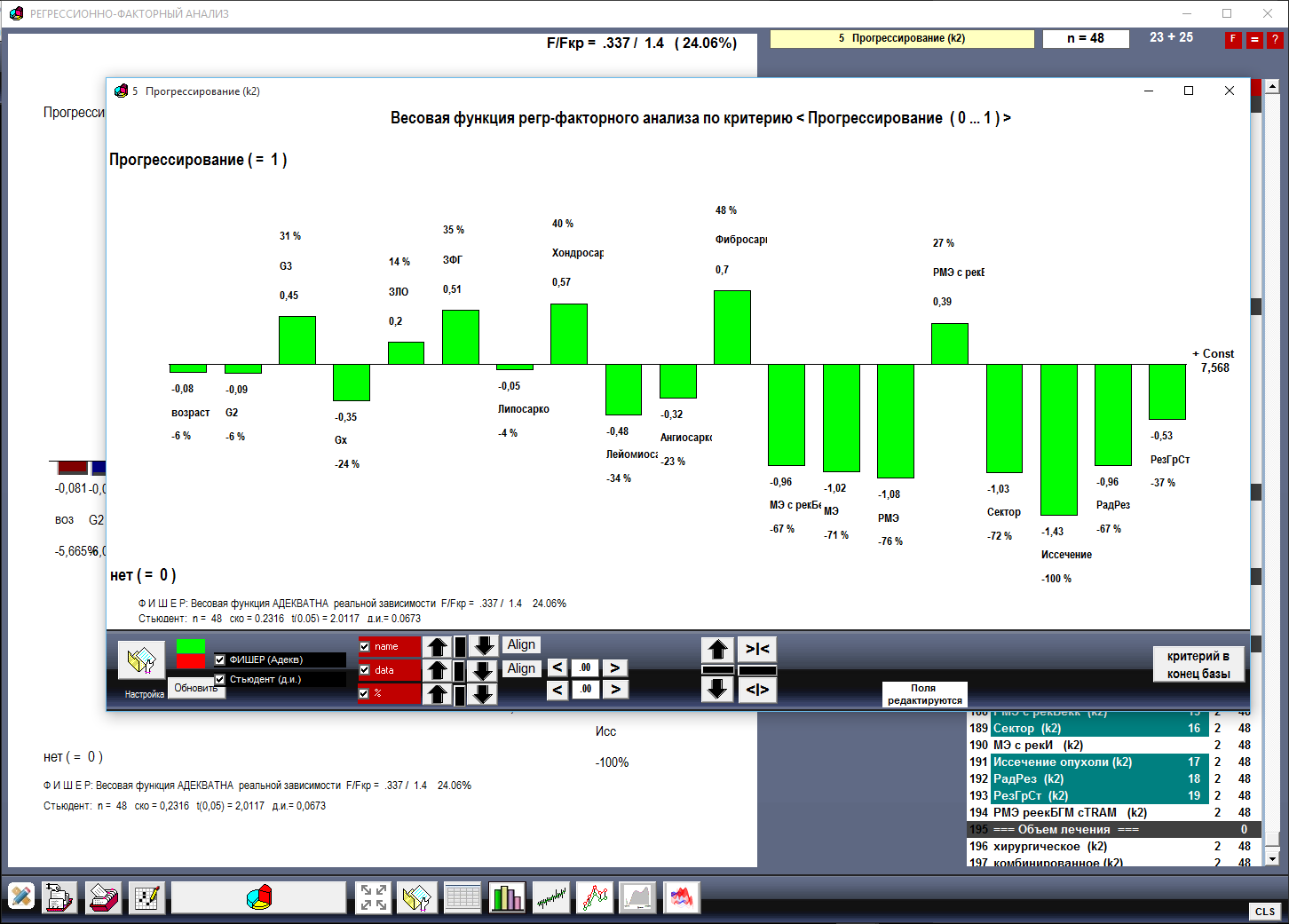Click the red question mark help button

point(1275,39)
